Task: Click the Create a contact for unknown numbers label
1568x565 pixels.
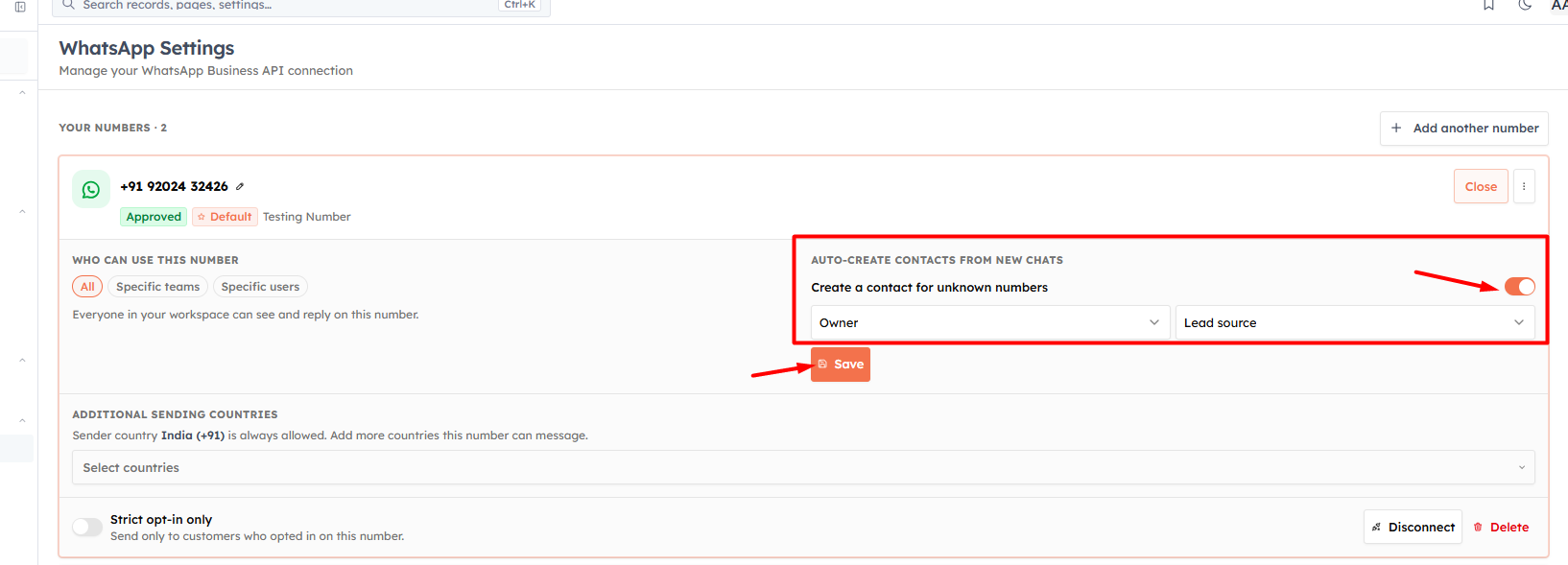Action: tap(929, 288)
